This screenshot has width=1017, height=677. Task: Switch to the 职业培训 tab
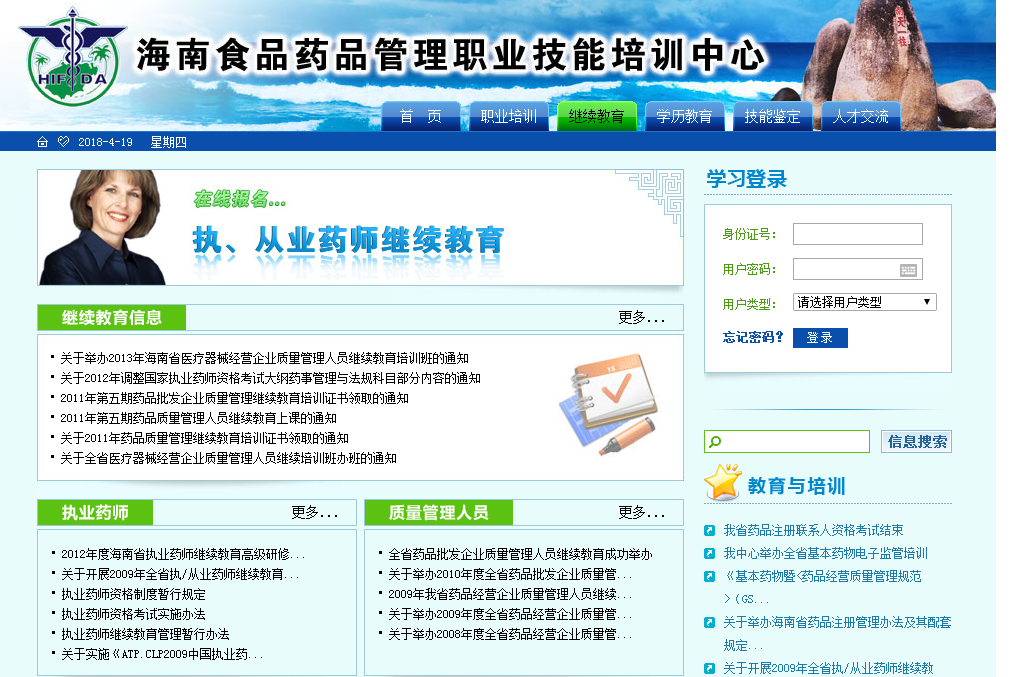pyautogui.click(x=508, y=117)
